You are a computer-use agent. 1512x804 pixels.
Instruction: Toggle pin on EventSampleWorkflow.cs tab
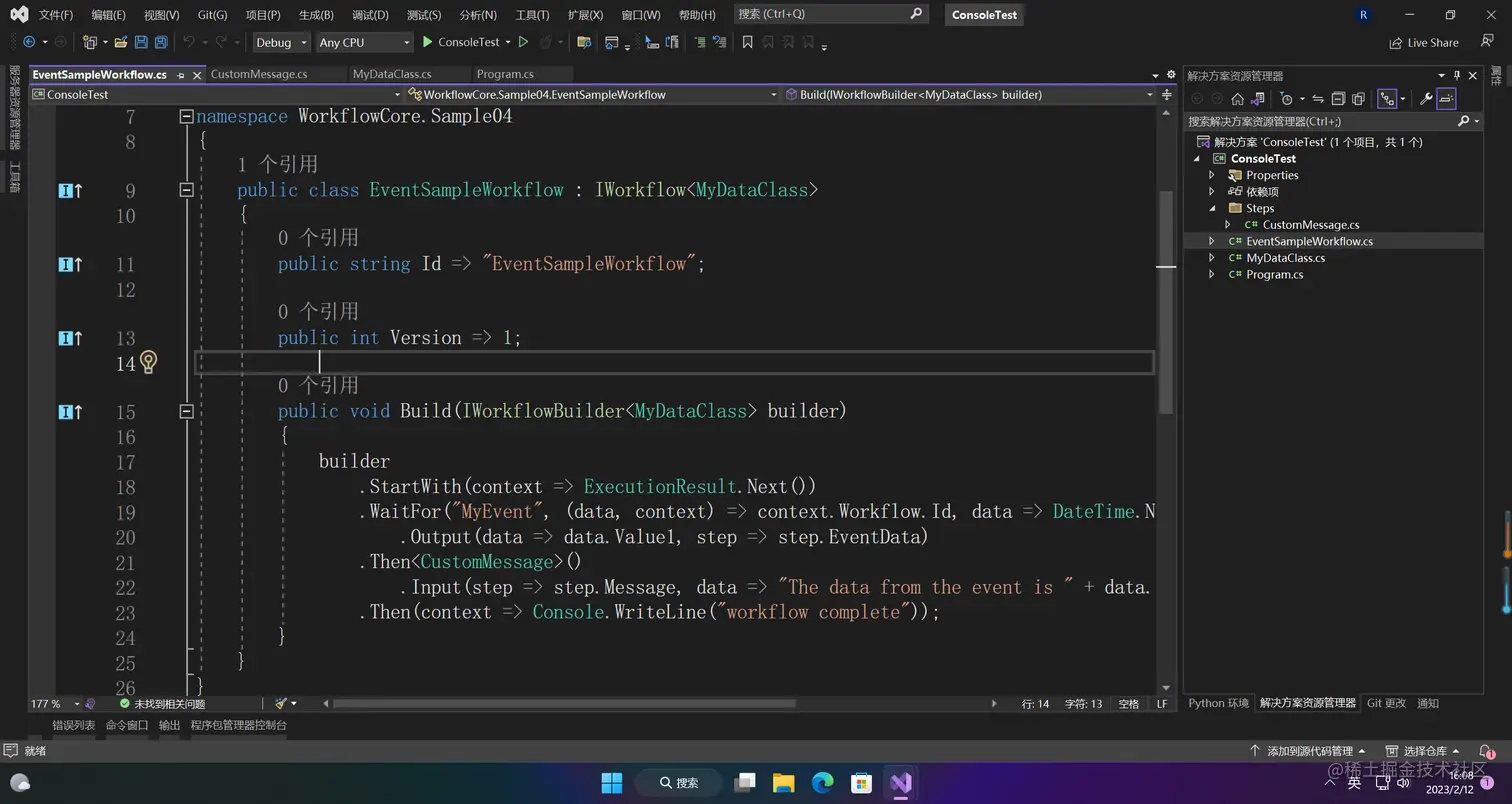[180, 75]
